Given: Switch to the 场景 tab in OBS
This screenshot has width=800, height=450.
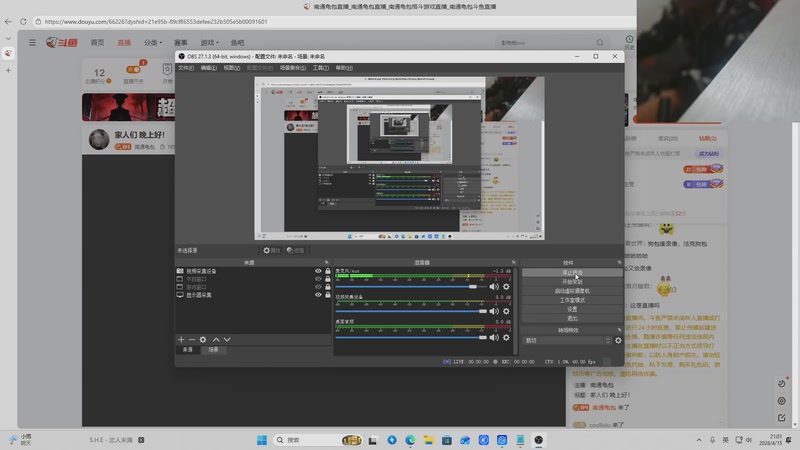Looking at the screenshot, I should (x=213, y=350).
